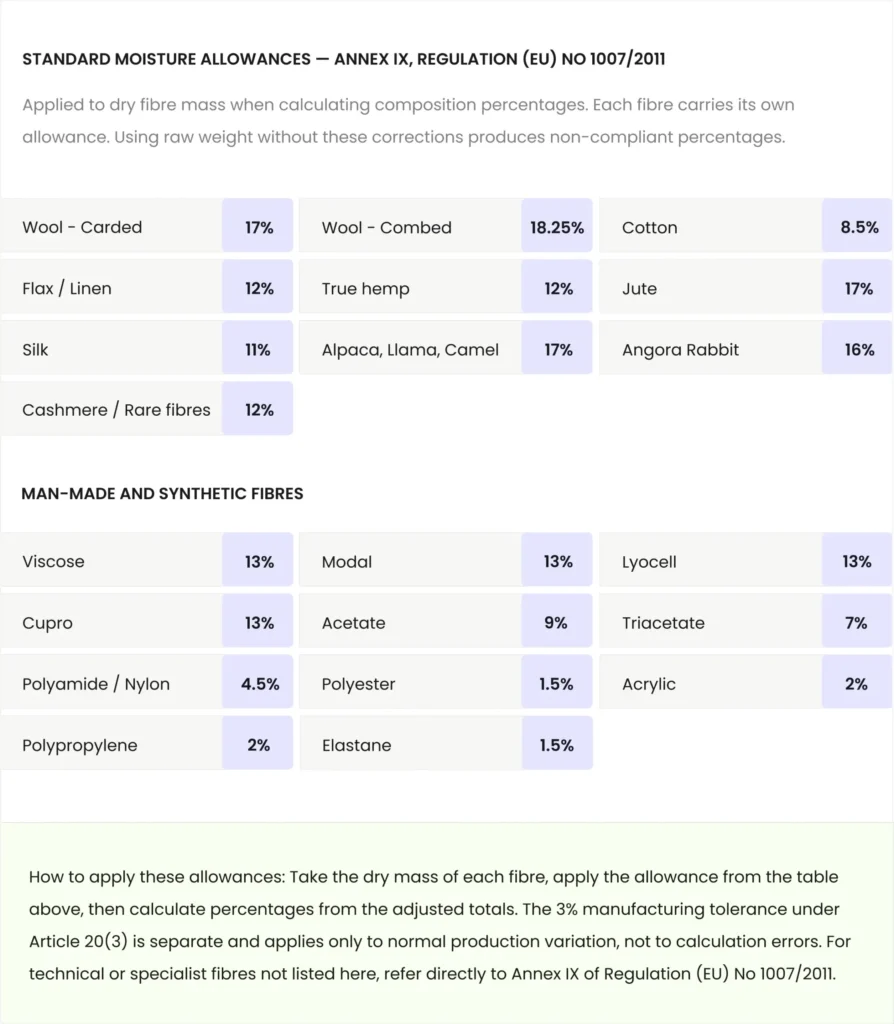Image resolution: width=894 pixels, height=1024 pixels.
Task: Click the Man-Made and Synthetic Fibres heading
Action: click(162, 493)
